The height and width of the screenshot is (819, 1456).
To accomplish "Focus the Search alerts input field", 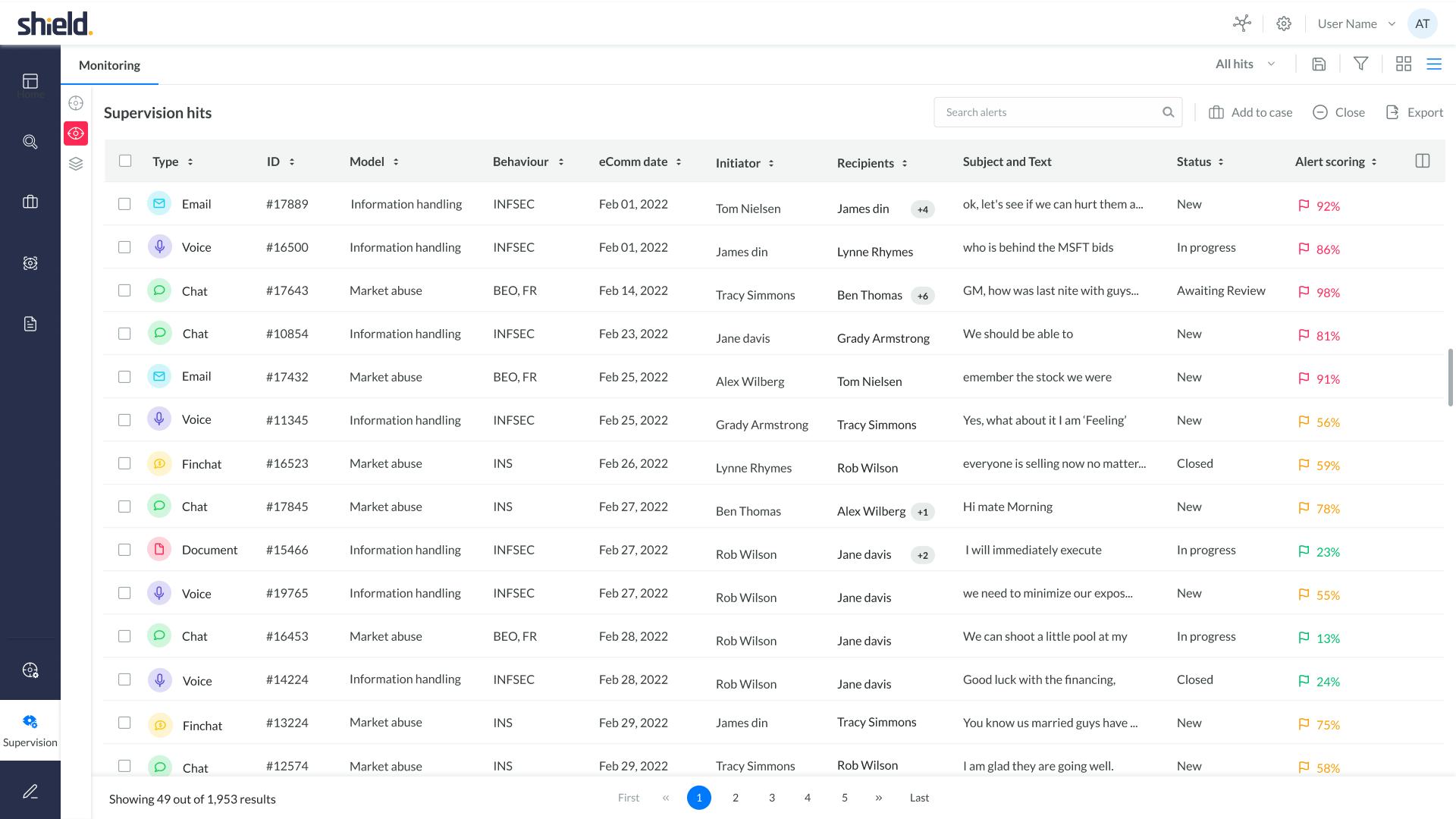I will (x=1046, y=112).
